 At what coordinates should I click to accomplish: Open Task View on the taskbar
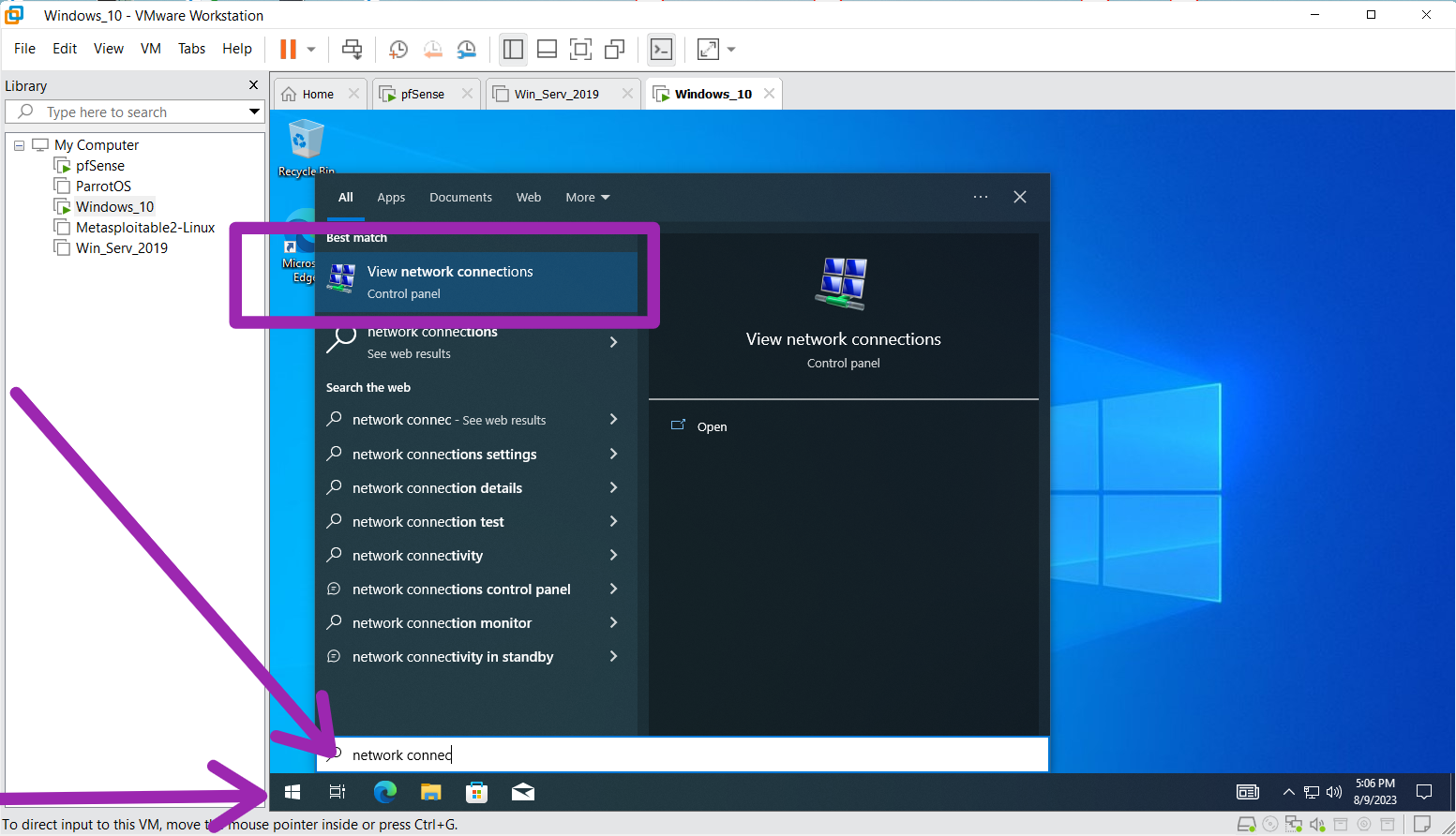[x=338, y=792]
